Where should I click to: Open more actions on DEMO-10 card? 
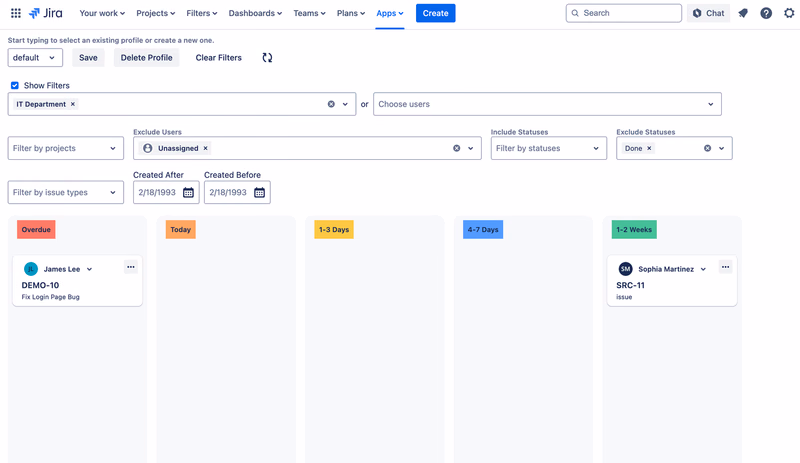pos(131,267)
